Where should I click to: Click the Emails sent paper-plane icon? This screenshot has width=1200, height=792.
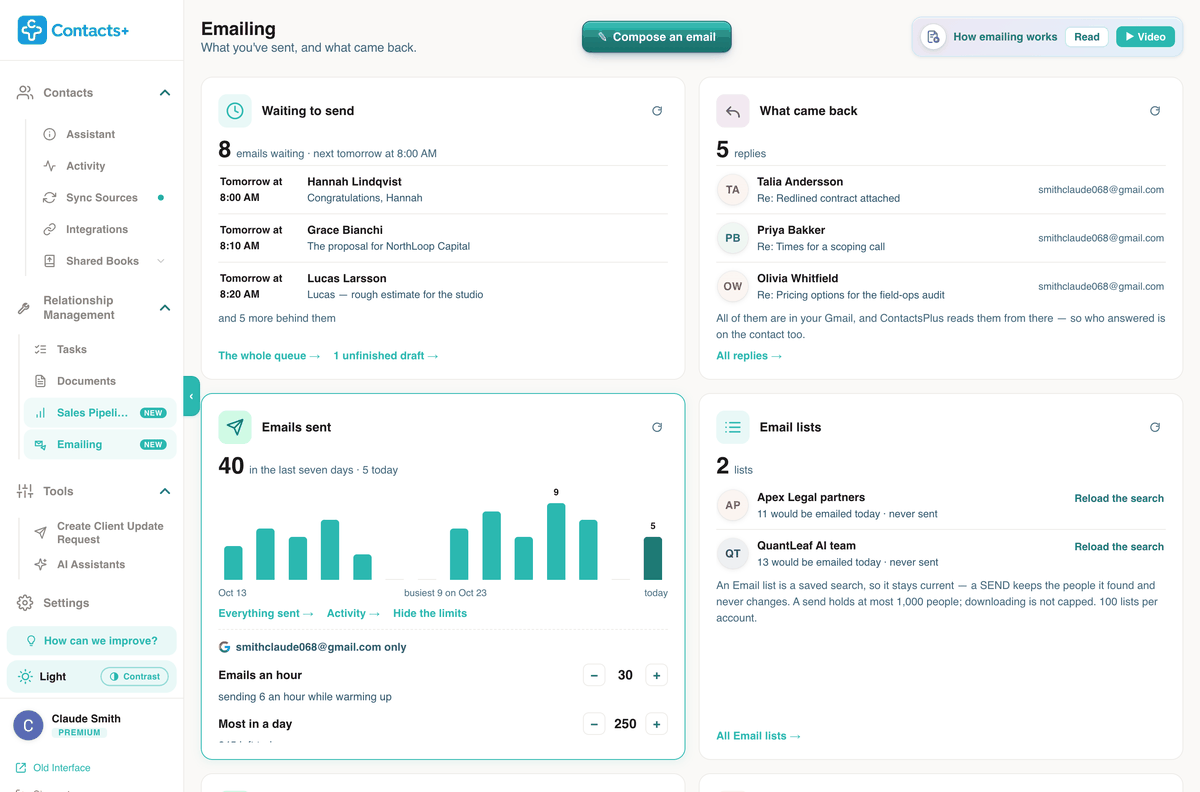pyautogui.click(x=235, y=427)
